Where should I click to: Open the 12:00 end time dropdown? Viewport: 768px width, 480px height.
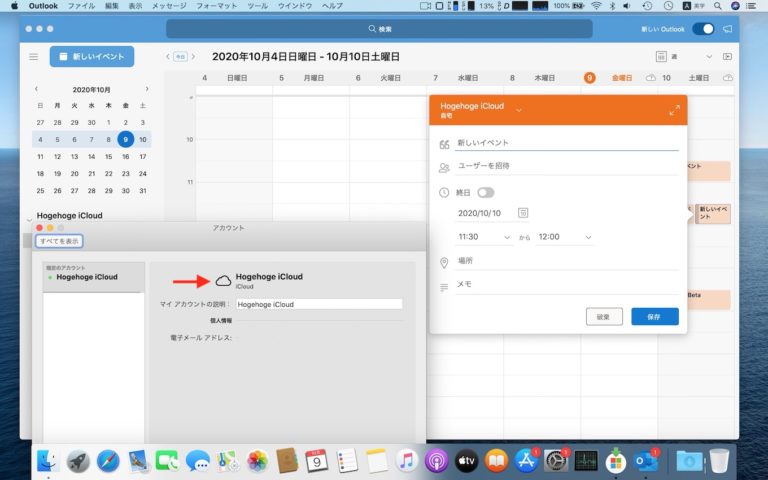[x=564, y=237]
